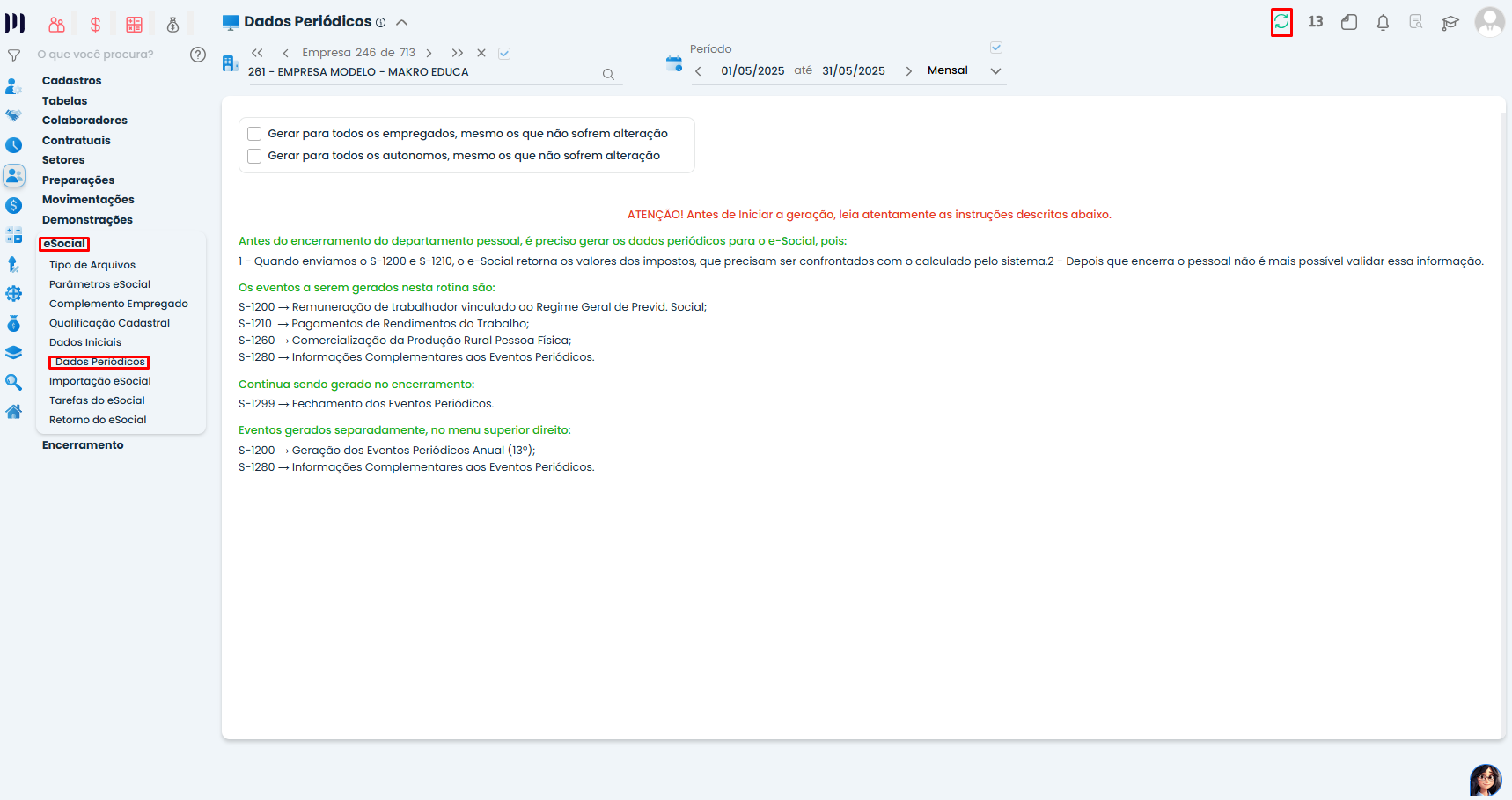Click the help question mark icon

coord(198,55)
